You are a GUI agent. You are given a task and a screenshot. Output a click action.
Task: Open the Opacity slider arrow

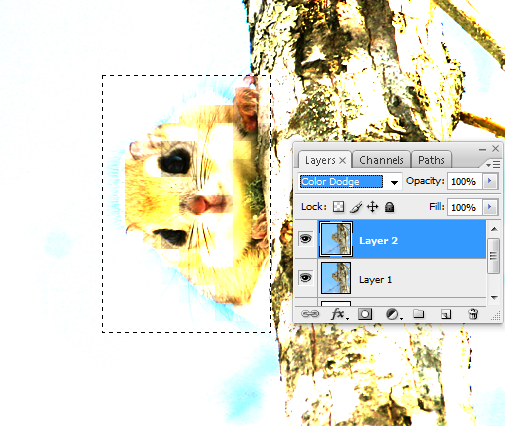click(x=490, y=181)
